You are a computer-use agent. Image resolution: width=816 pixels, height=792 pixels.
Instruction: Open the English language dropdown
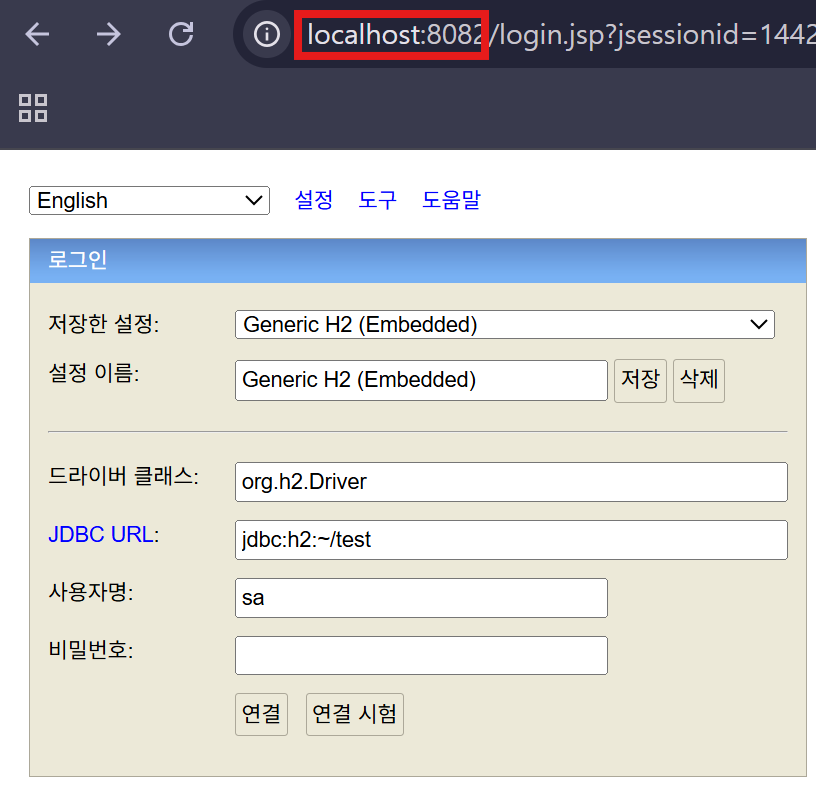[149, 200]
